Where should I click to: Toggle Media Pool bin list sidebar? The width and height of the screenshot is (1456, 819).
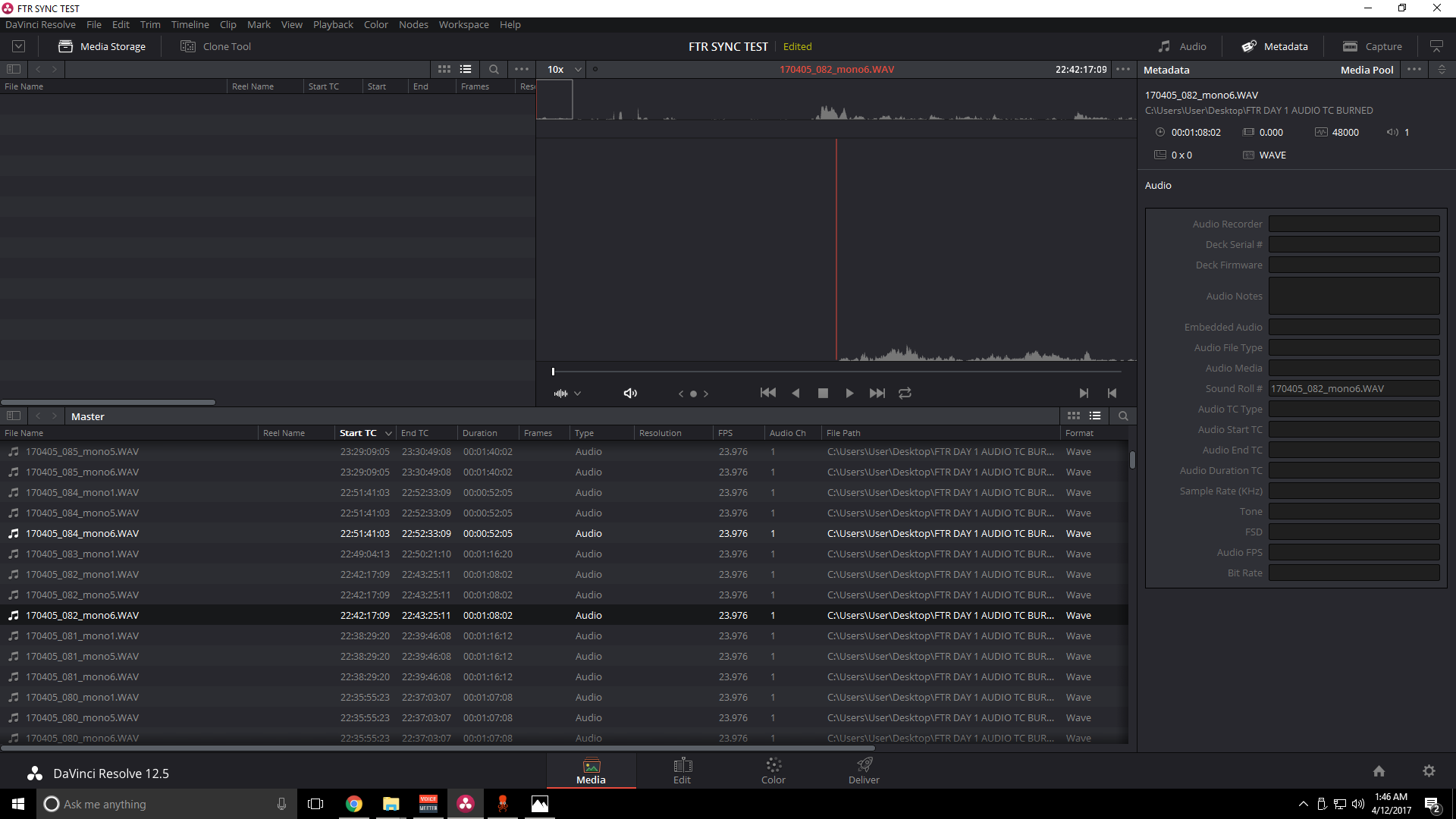[14, 416]
